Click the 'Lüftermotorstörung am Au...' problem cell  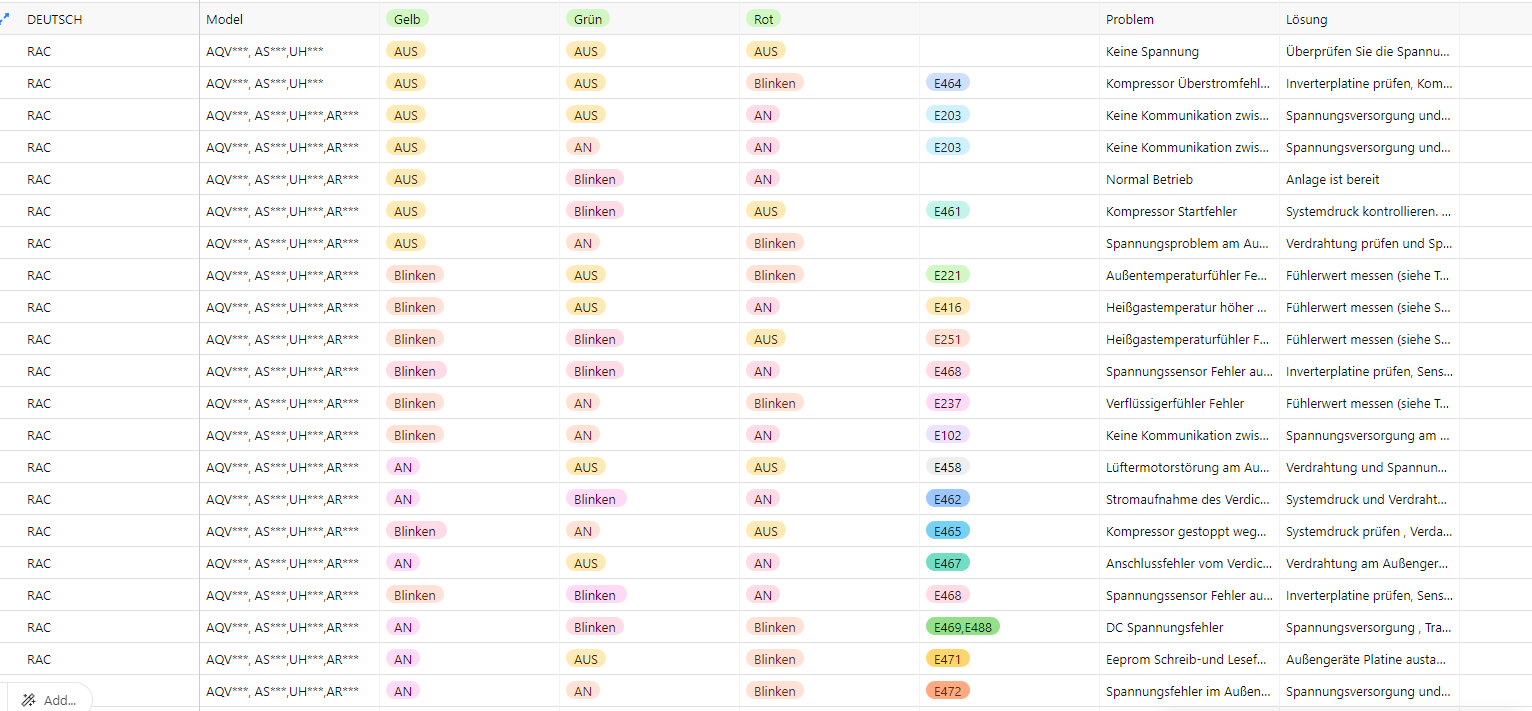pos(1189,467)
